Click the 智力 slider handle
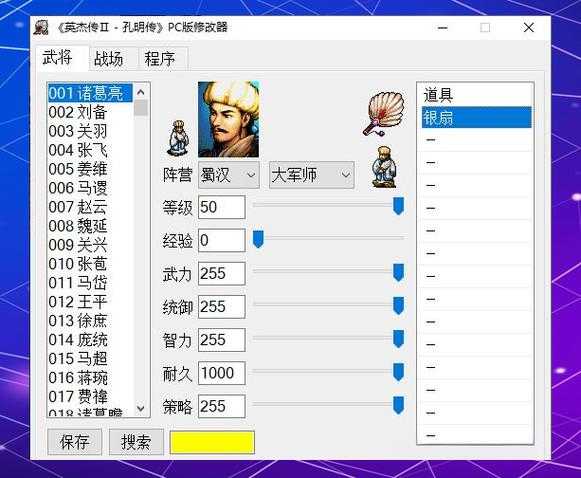The width and height of the screenshot is (581, 478). pyautogui.click(x=398, y=339)
